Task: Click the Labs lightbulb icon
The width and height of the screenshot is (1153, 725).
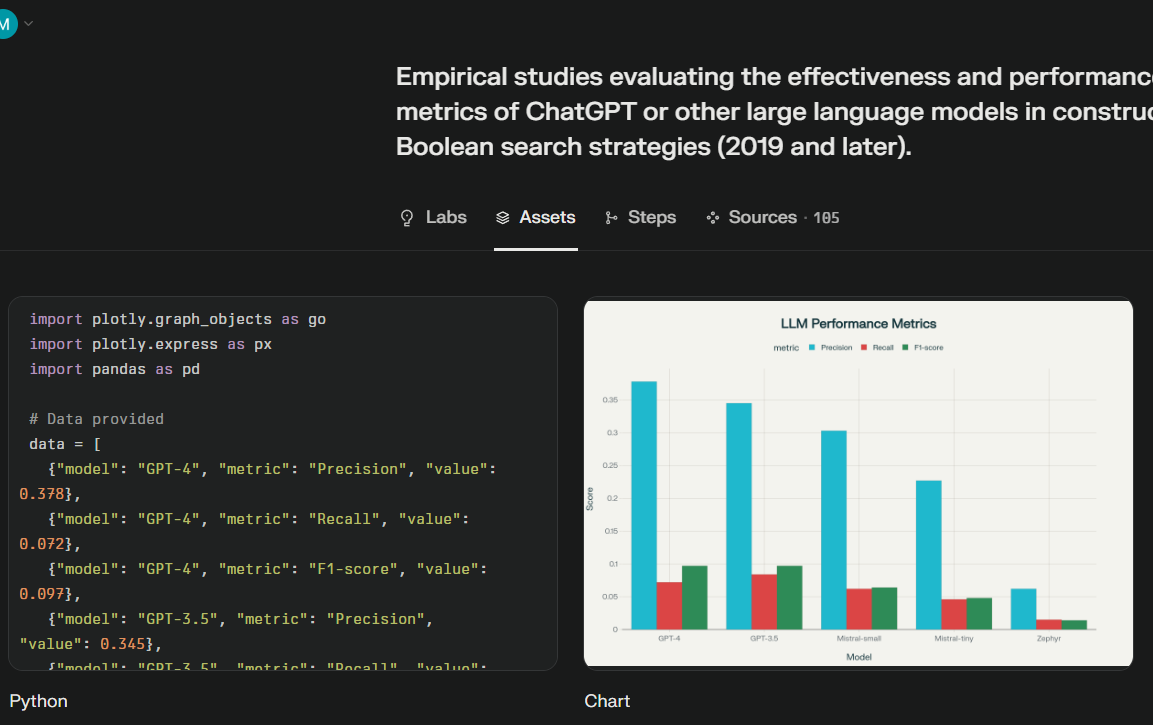Action: 407,218
